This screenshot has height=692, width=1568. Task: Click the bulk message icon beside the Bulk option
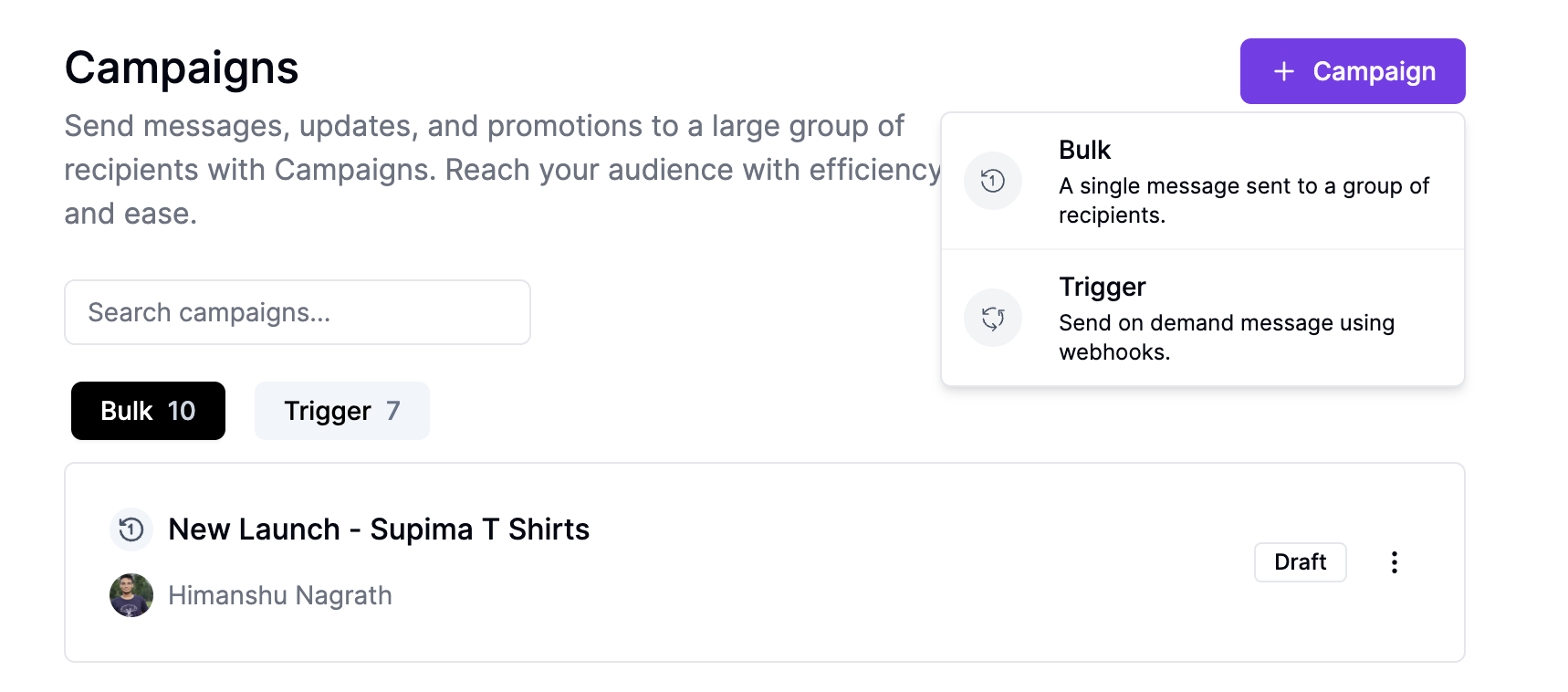(x=992, y=181)
